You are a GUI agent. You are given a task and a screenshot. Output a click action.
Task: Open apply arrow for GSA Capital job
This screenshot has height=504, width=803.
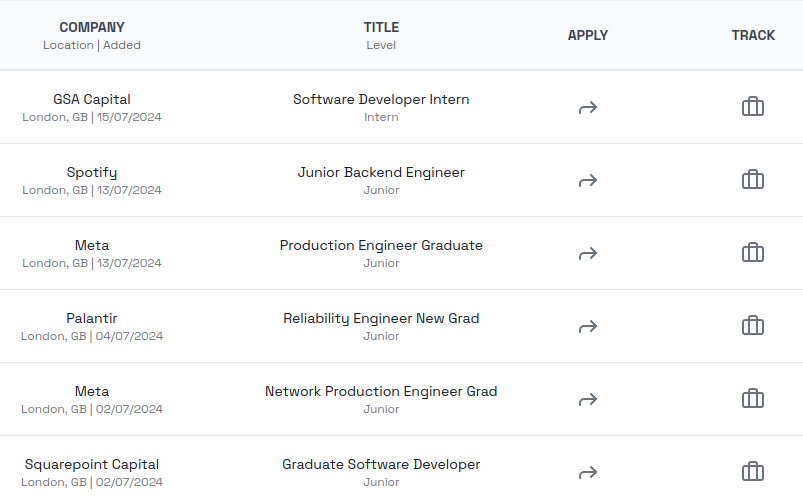[x=588, y=108]
